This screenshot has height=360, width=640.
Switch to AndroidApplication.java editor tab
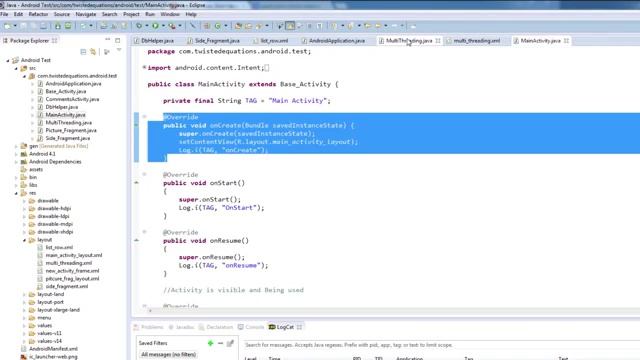(333, 41)
